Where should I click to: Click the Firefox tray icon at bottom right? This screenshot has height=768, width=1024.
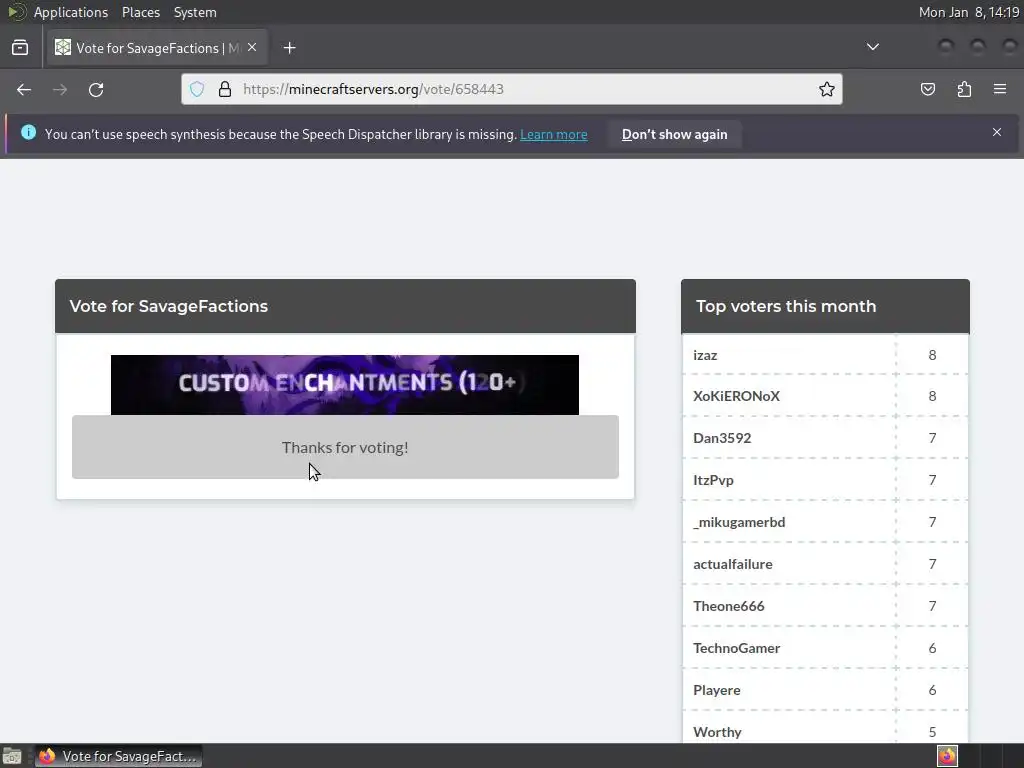click(x=947, y=756)
